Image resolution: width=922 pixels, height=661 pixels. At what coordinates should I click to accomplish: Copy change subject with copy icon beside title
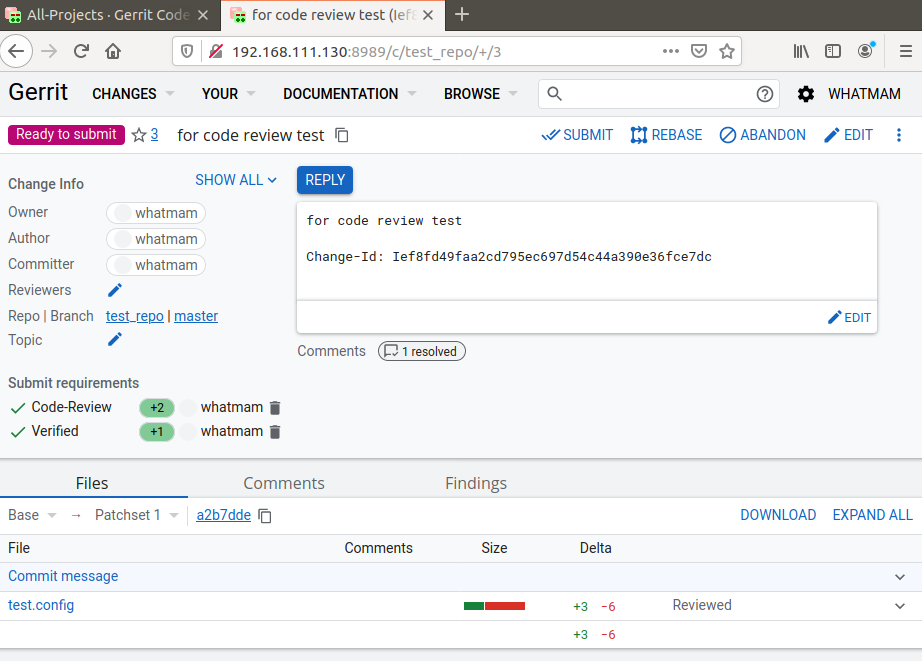click(x=342, y=135)
